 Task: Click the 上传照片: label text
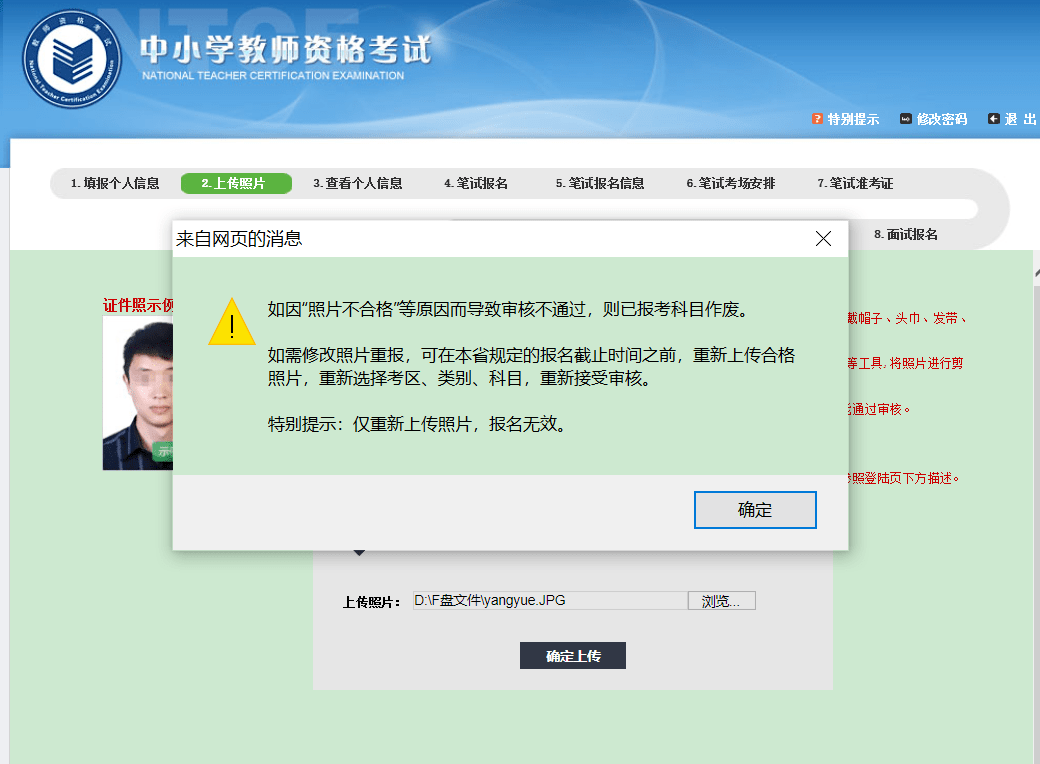click(371, 602)
